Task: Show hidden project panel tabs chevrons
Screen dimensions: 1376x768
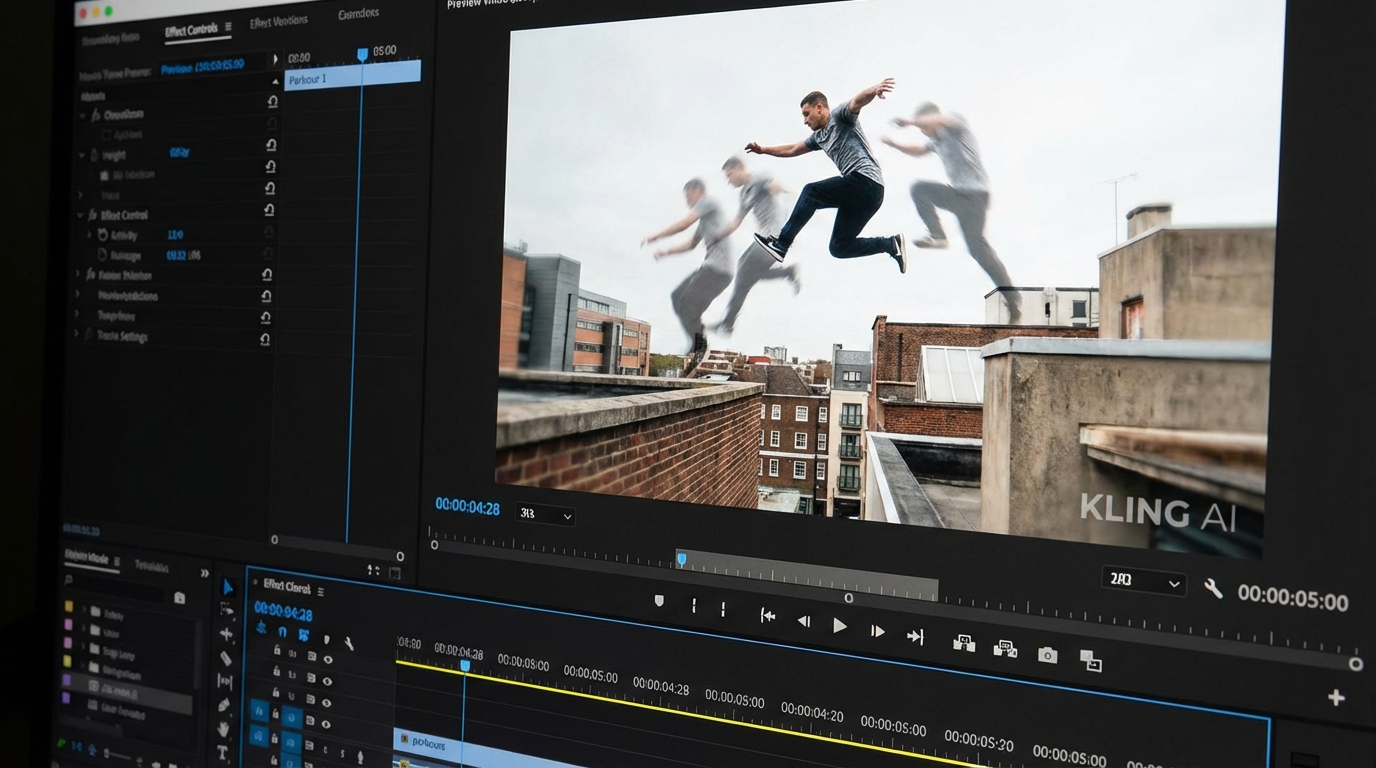Action: pos(204,573)
